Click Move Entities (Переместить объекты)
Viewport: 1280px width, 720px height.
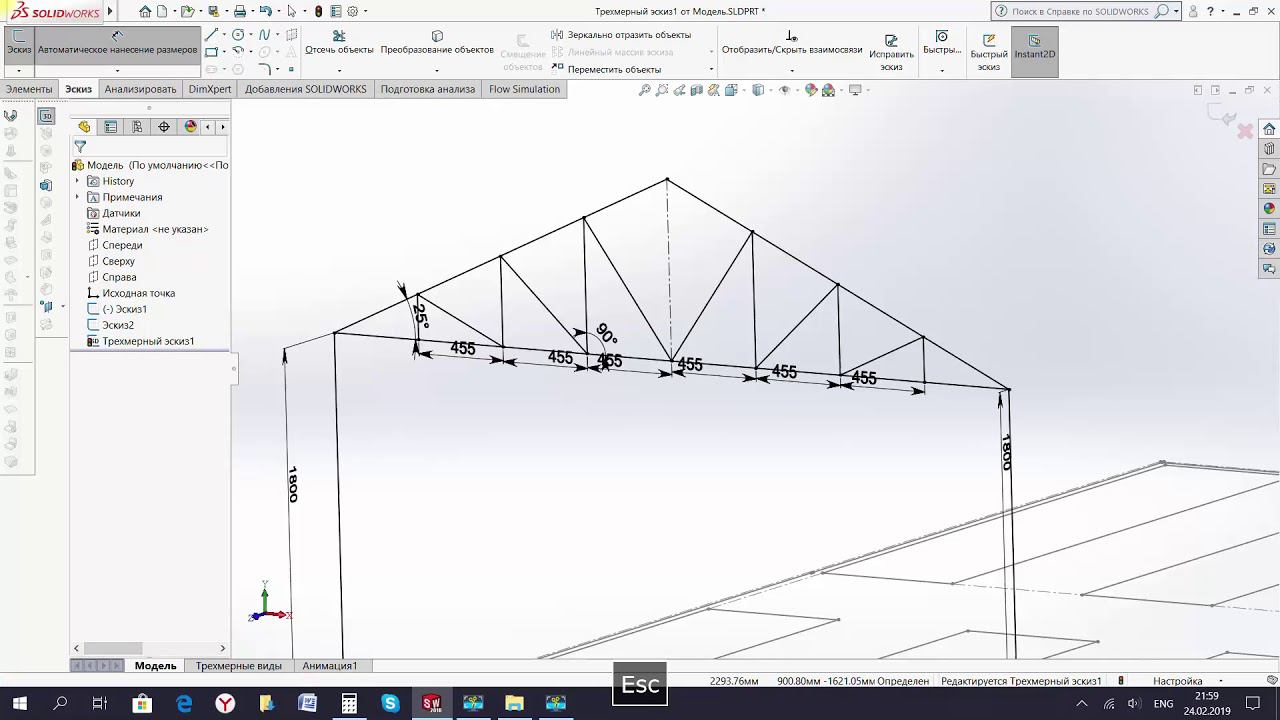606,69
